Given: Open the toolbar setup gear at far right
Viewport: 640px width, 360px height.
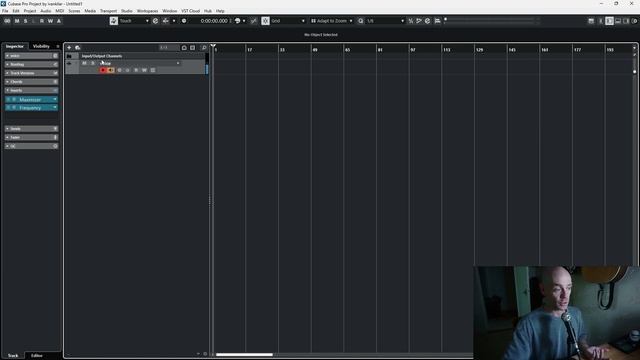Looking at the screenshot, I should (634, 21).
